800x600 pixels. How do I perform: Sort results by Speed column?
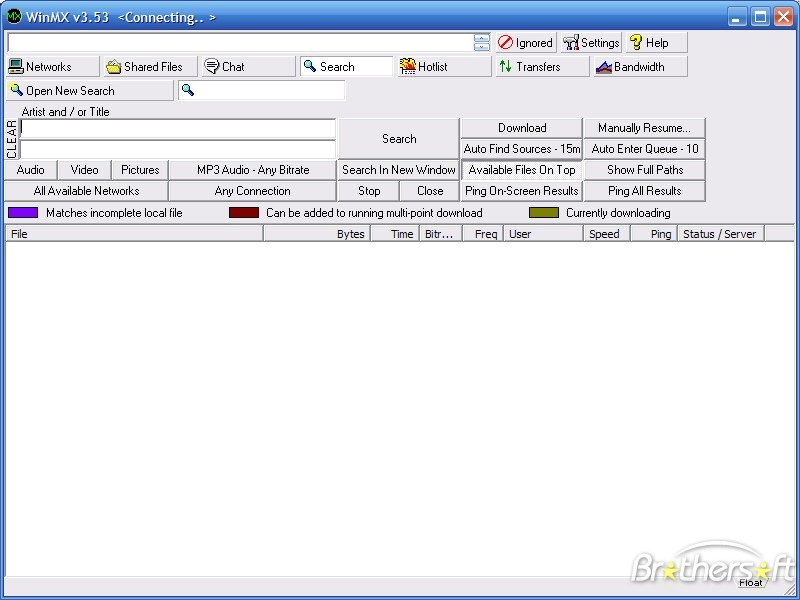(607, 234)
